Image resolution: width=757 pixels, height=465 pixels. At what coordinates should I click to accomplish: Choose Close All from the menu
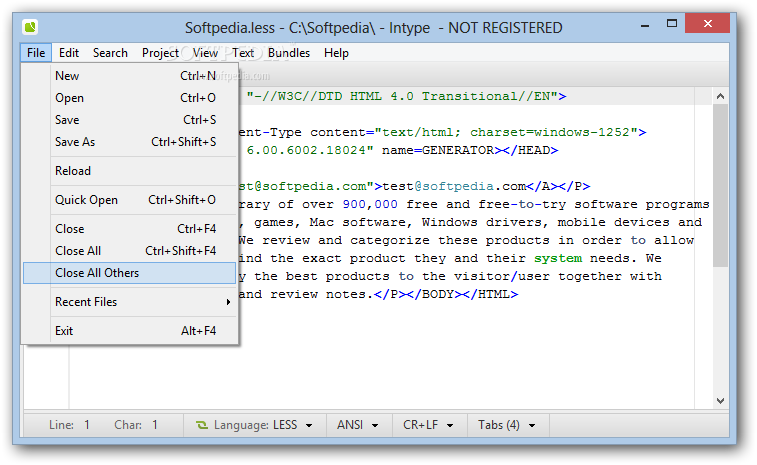tap(129, 251)
